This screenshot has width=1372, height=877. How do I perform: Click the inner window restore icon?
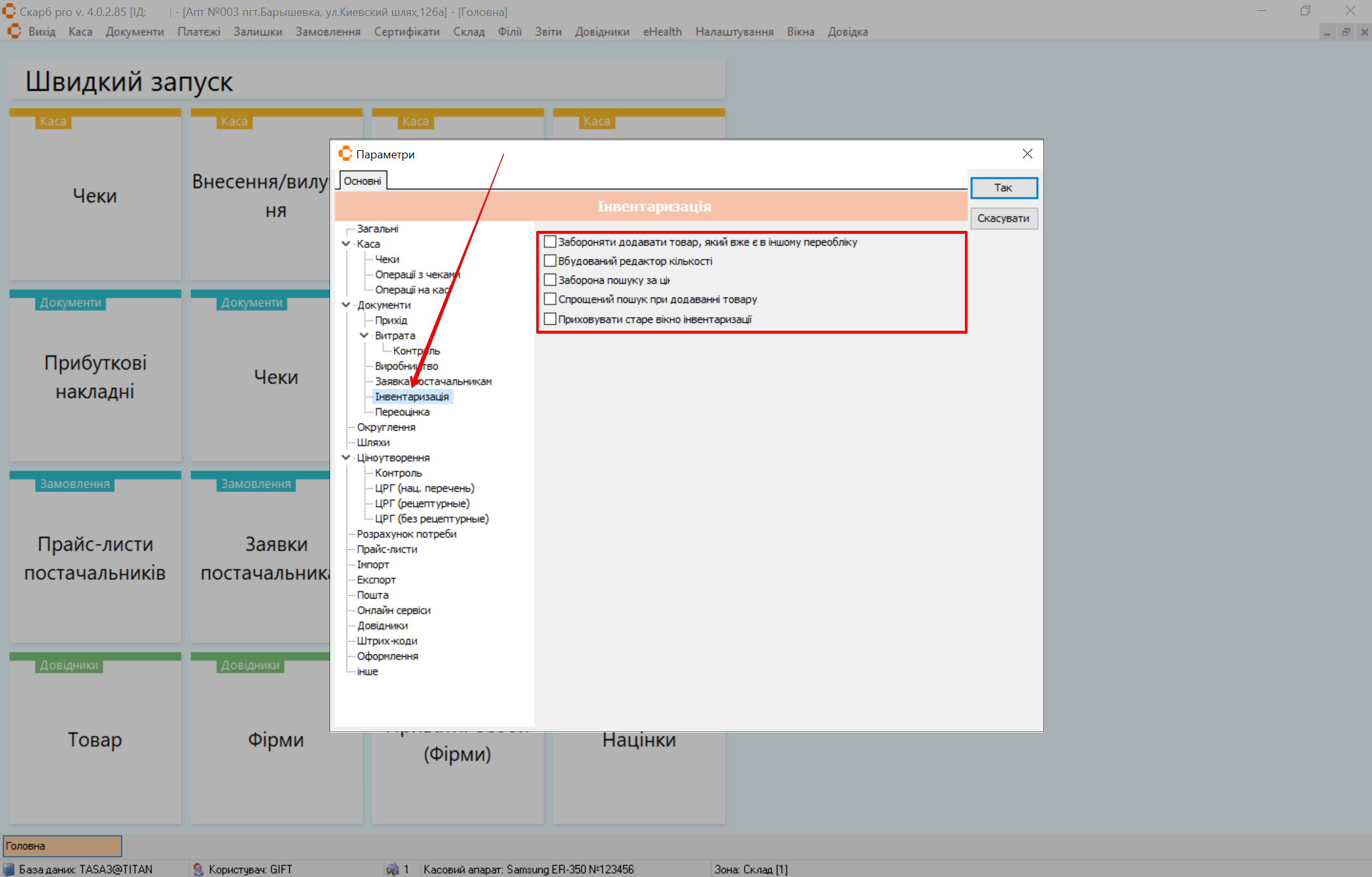1346,32
